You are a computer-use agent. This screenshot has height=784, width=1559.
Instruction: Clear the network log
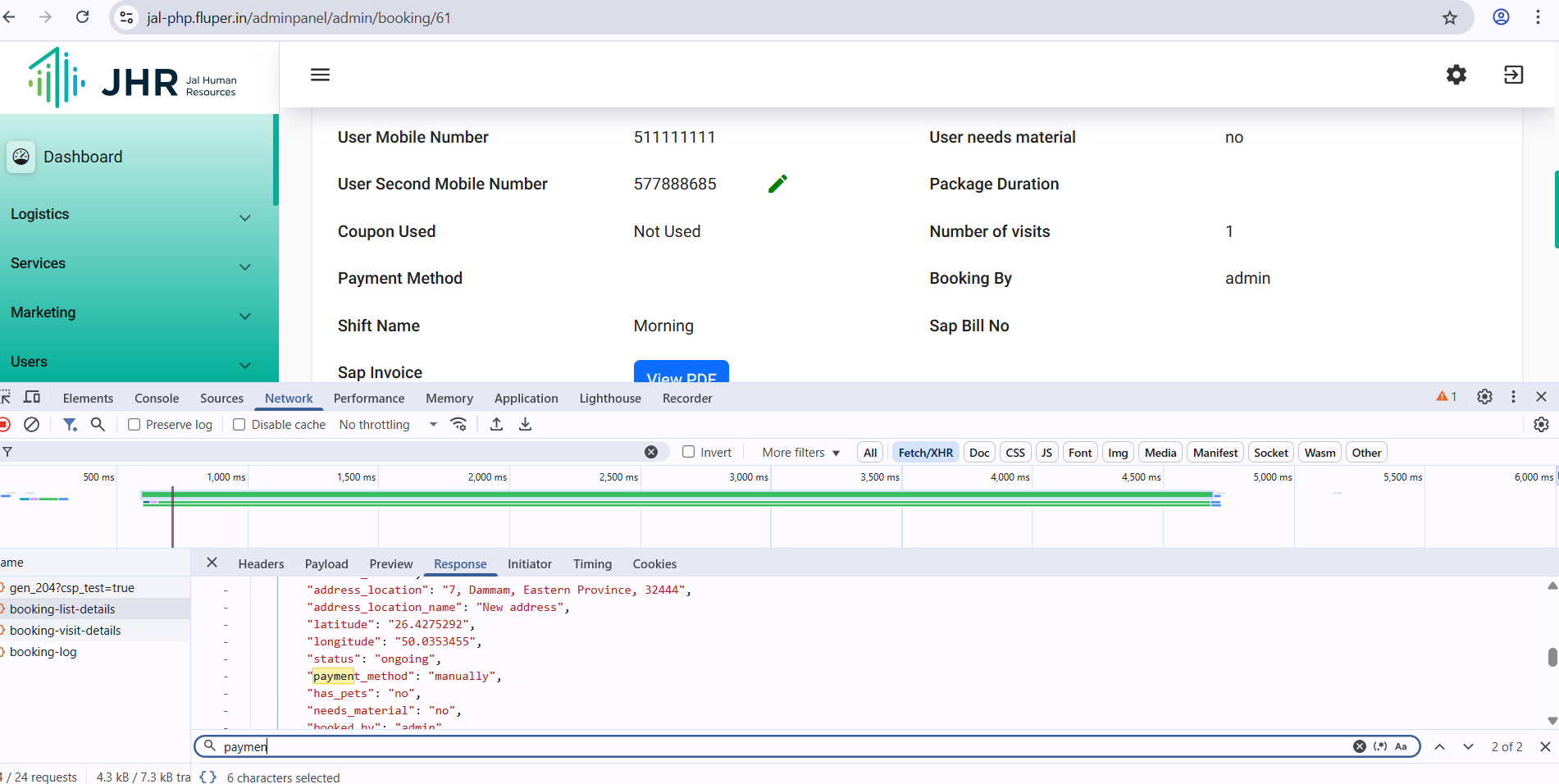coord(32,424)
